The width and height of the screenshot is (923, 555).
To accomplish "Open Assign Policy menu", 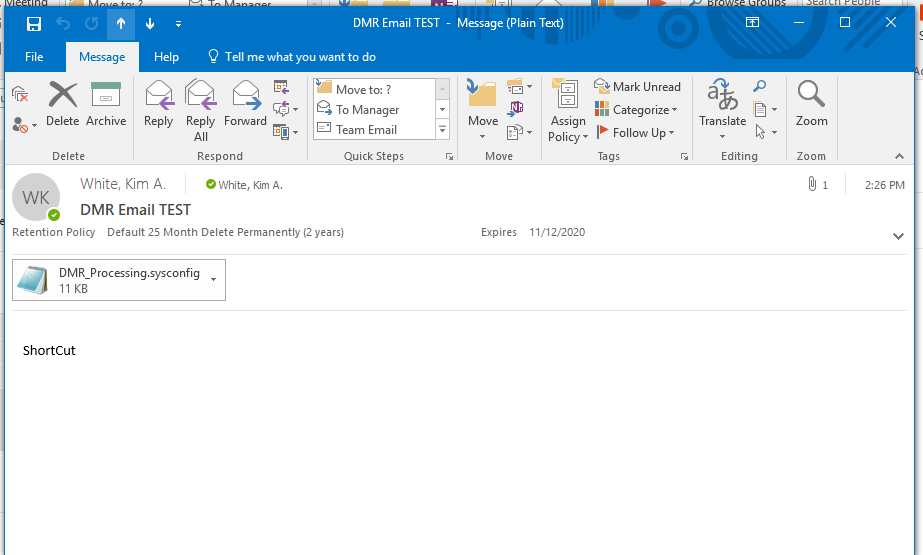I will [x=567, y=111].
